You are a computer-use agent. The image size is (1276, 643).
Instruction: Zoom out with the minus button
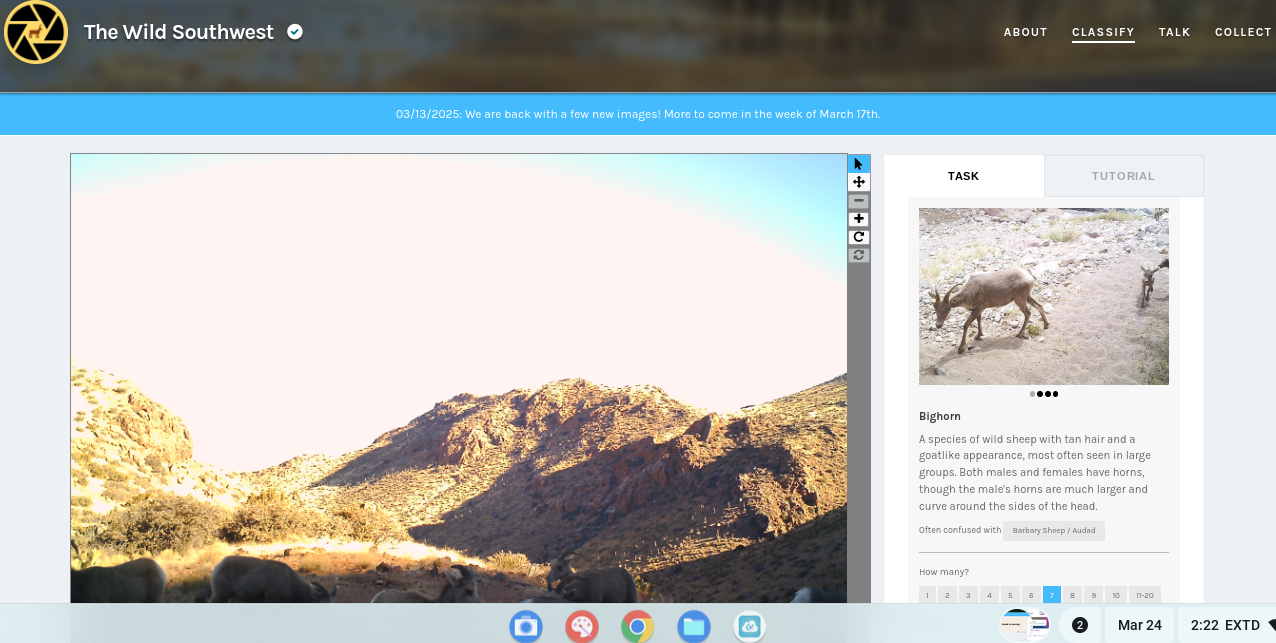[x=859, y=201]
